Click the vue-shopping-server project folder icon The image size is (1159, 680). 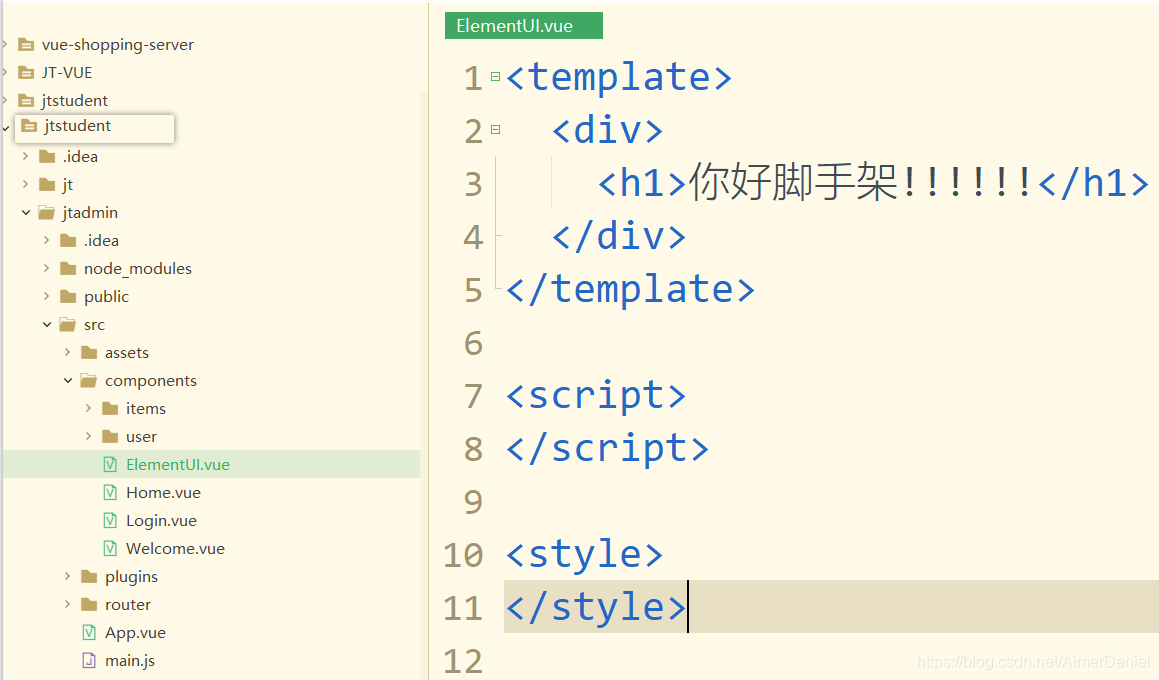coord(26,45)
